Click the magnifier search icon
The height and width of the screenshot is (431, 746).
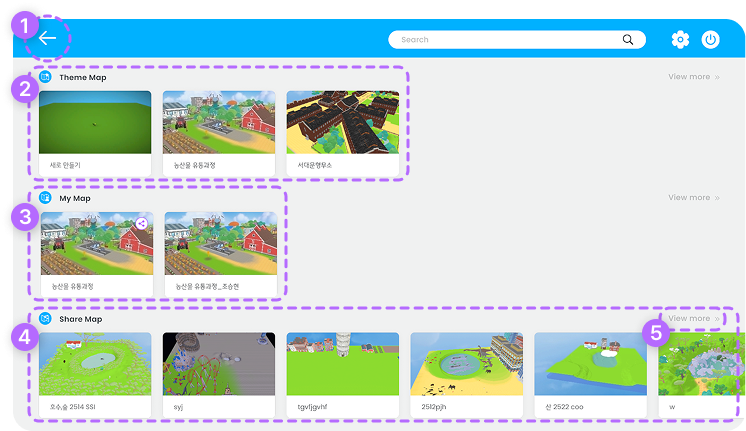[x=628, y=40]
